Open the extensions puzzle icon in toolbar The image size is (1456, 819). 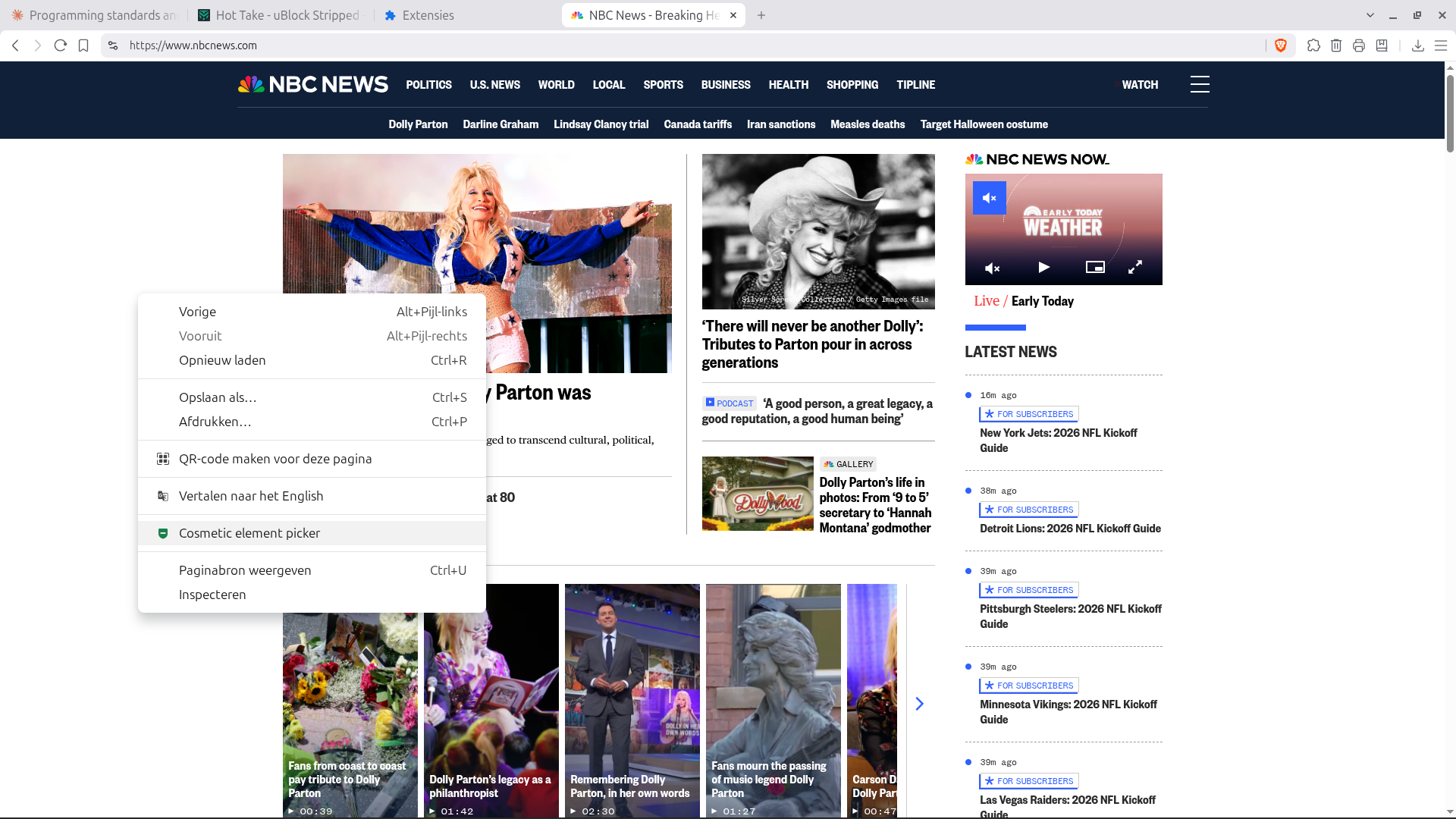tap(1313, 45)
